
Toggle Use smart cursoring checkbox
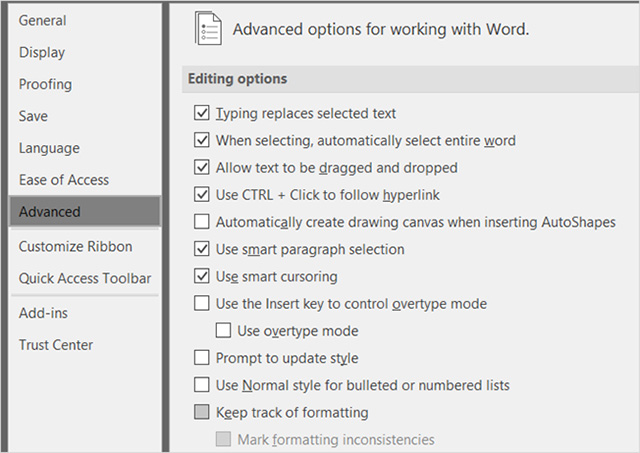click(x=202, y=276)
